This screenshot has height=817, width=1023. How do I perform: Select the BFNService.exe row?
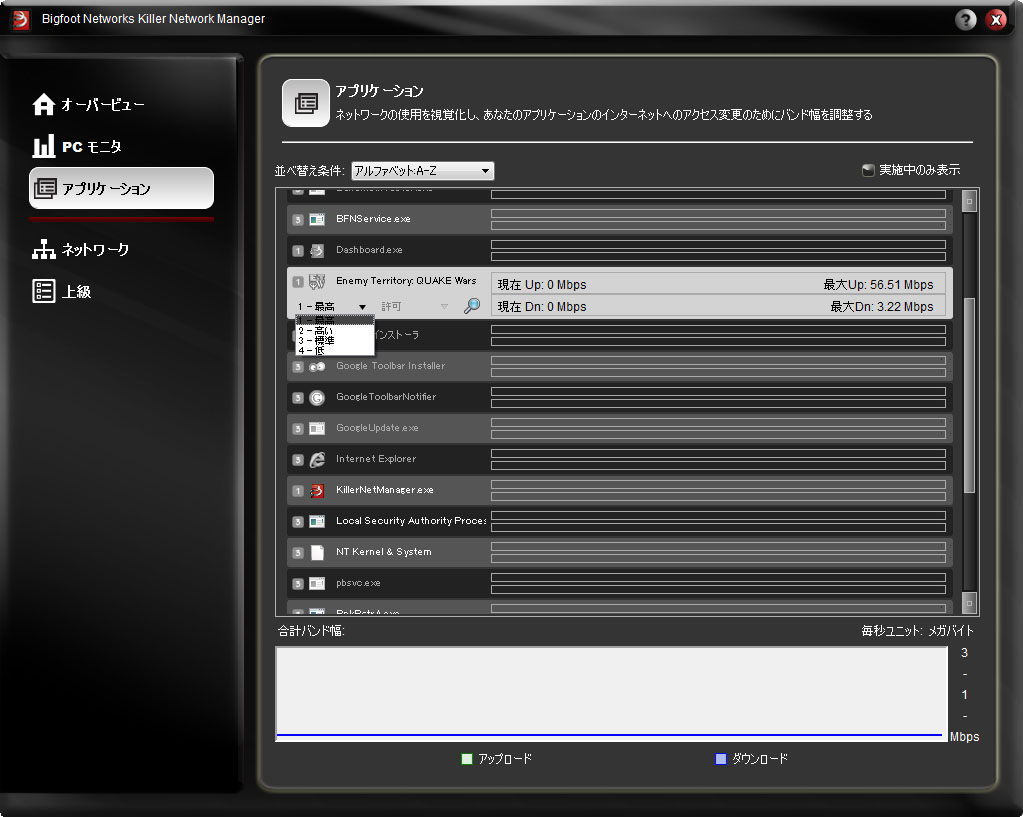[620, 219]
